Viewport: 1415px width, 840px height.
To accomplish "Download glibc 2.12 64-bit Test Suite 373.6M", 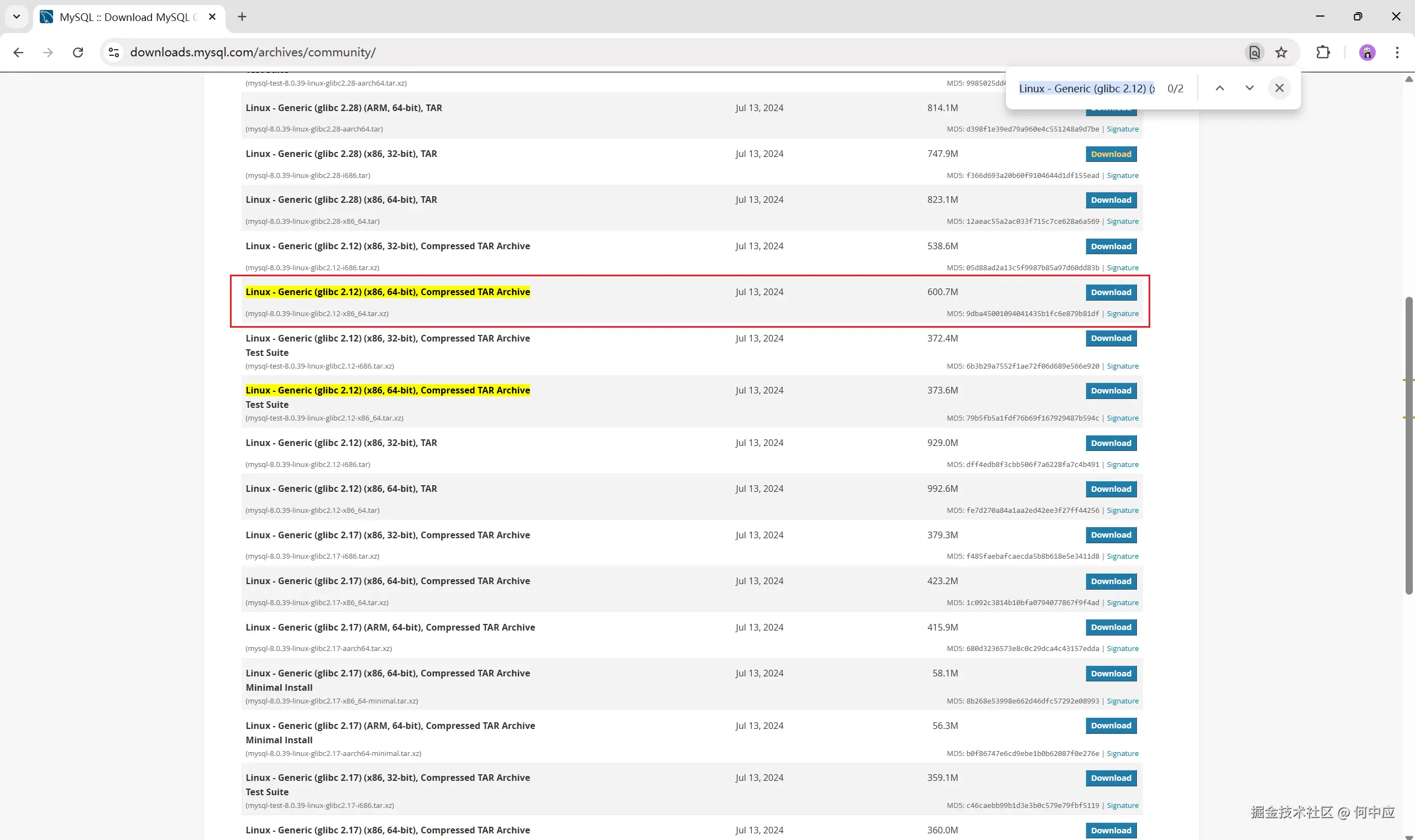I will tap(1110, 391).
